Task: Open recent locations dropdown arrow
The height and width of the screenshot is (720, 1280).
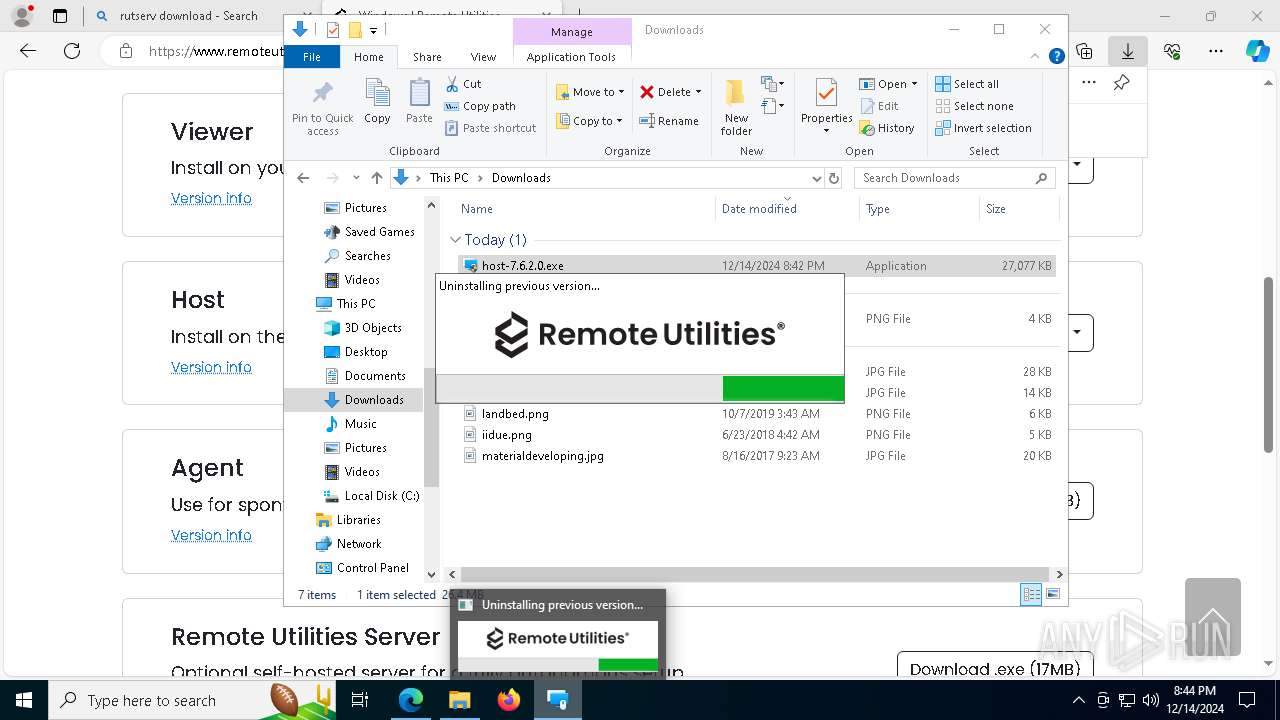Action: click(356, 178)
